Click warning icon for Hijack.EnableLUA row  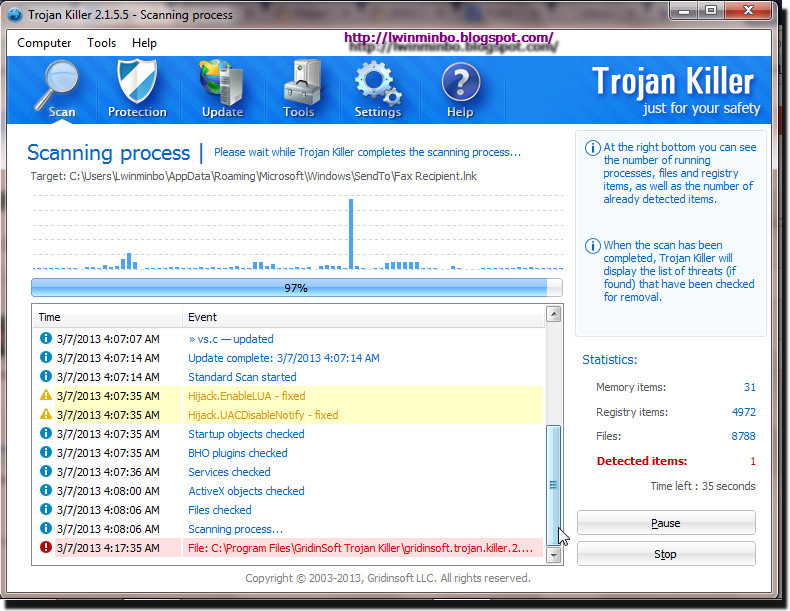45,395
